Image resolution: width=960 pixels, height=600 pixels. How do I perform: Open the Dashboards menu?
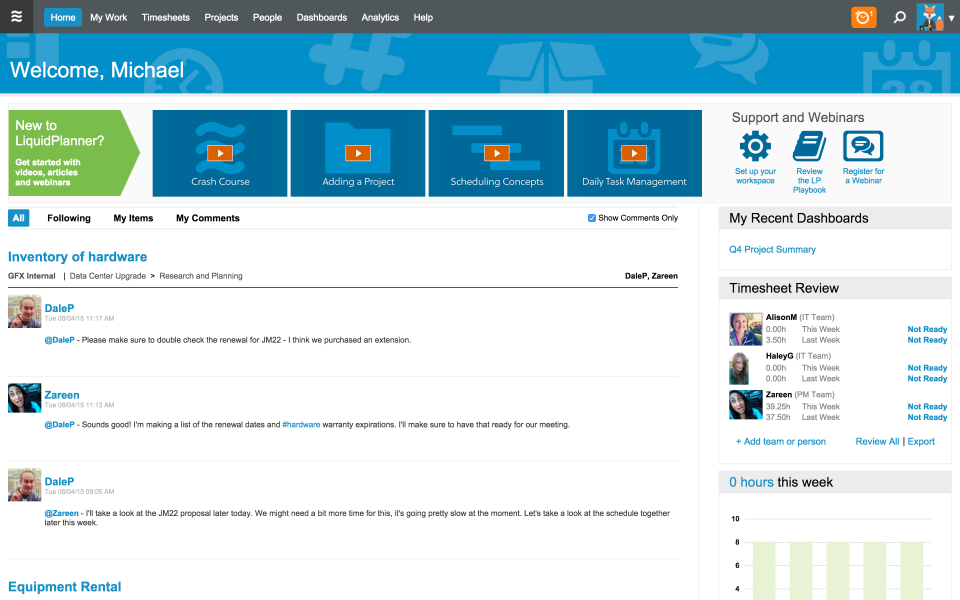click(321, 17)
